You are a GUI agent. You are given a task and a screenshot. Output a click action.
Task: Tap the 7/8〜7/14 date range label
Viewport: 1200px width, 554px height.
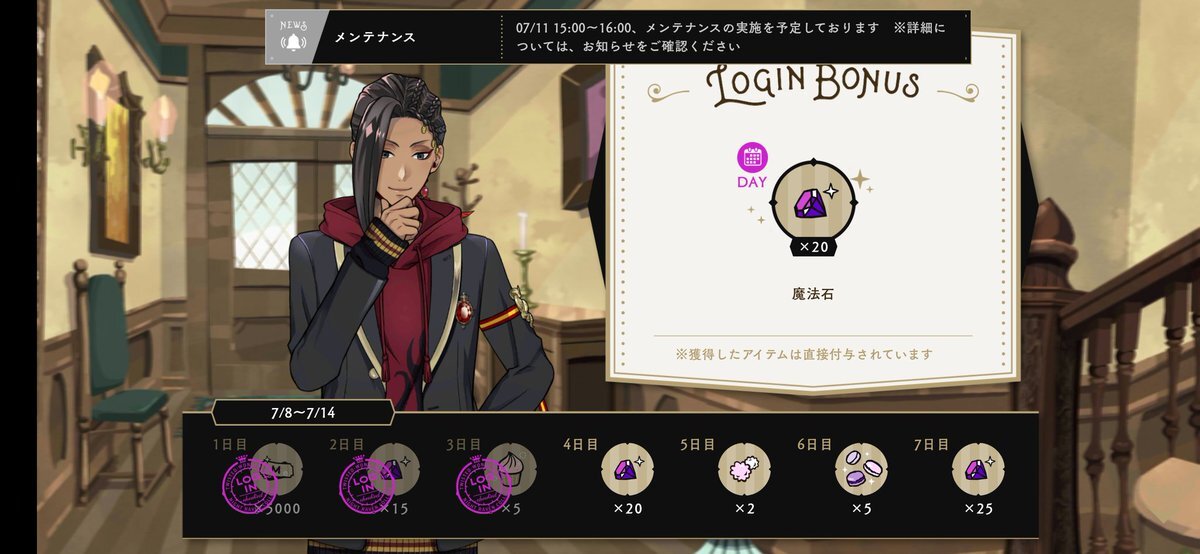(x=303, y=412)
